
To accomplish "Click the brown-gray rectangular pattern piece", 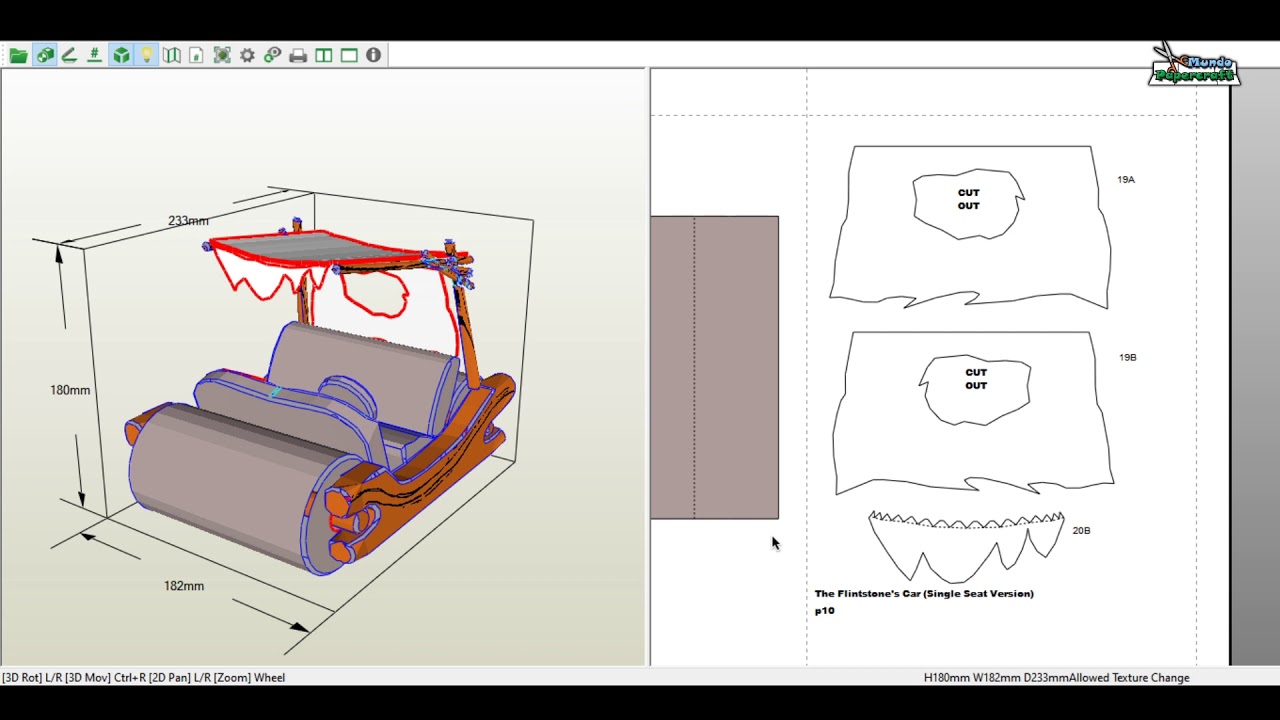I will [714, 367].
